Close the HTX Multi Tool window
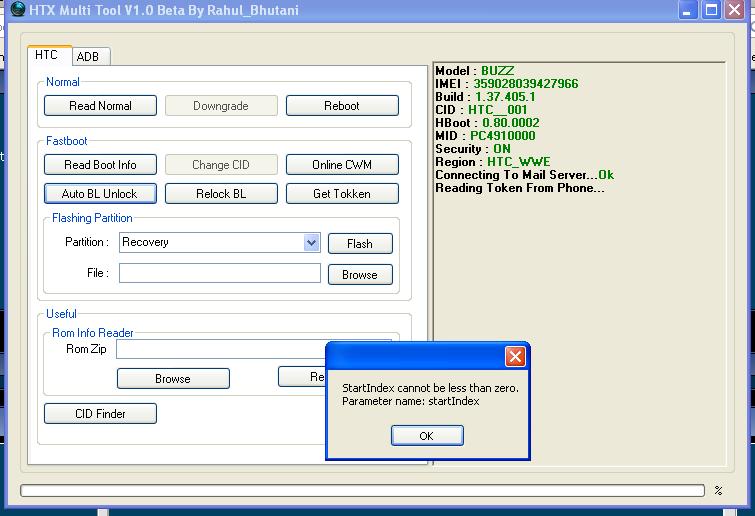This screenshot has height=516, width=755. [735, 10]
